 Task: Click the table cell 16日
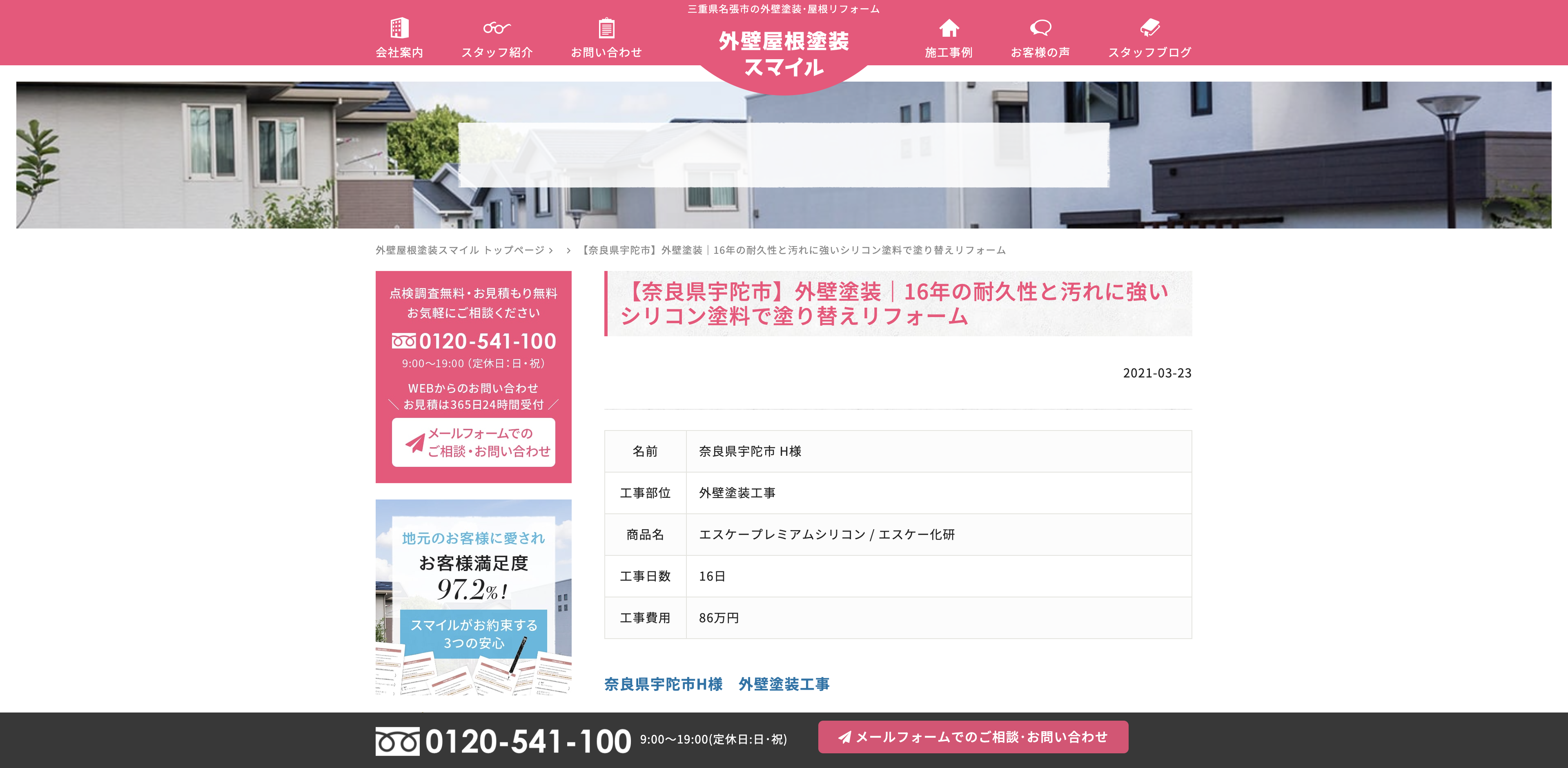click(939, 576)
